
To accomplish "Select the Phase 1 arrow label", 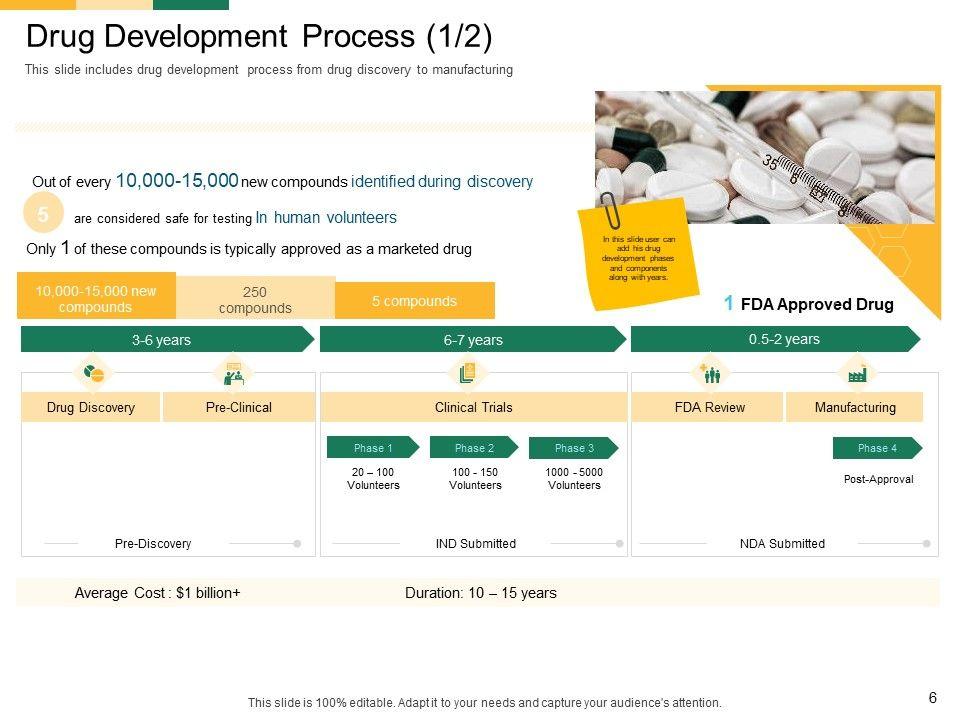I will coord(373,448).
